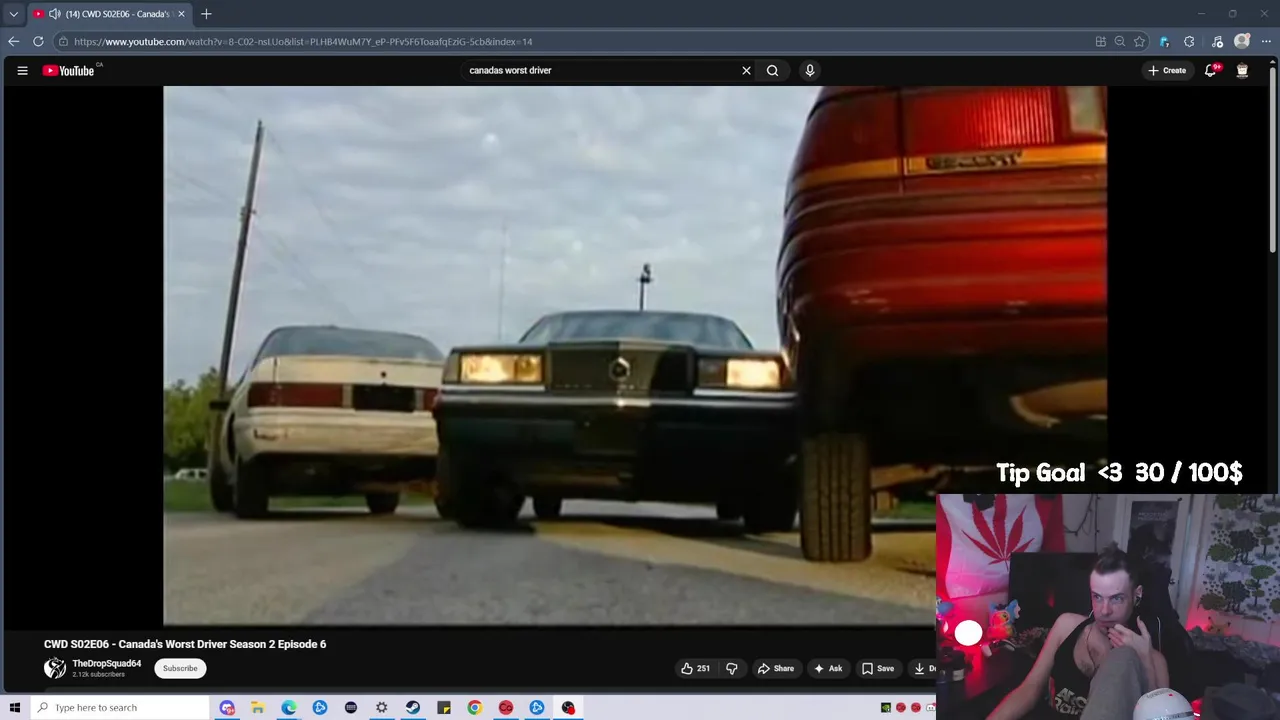
Task: Mute tab using speaker icon
Action: [x=54, y=14]
